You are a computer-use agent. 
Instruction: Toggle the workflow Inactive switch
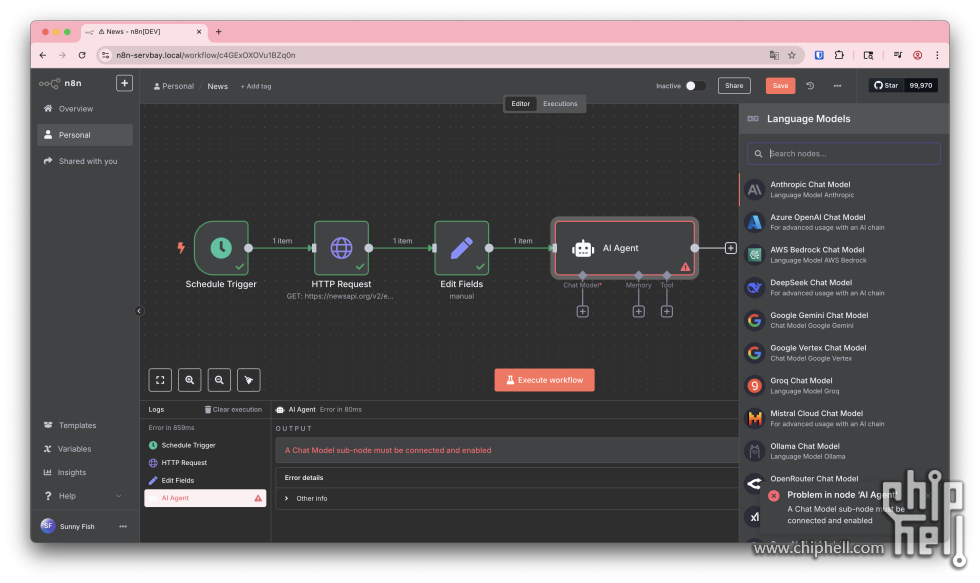695,86
